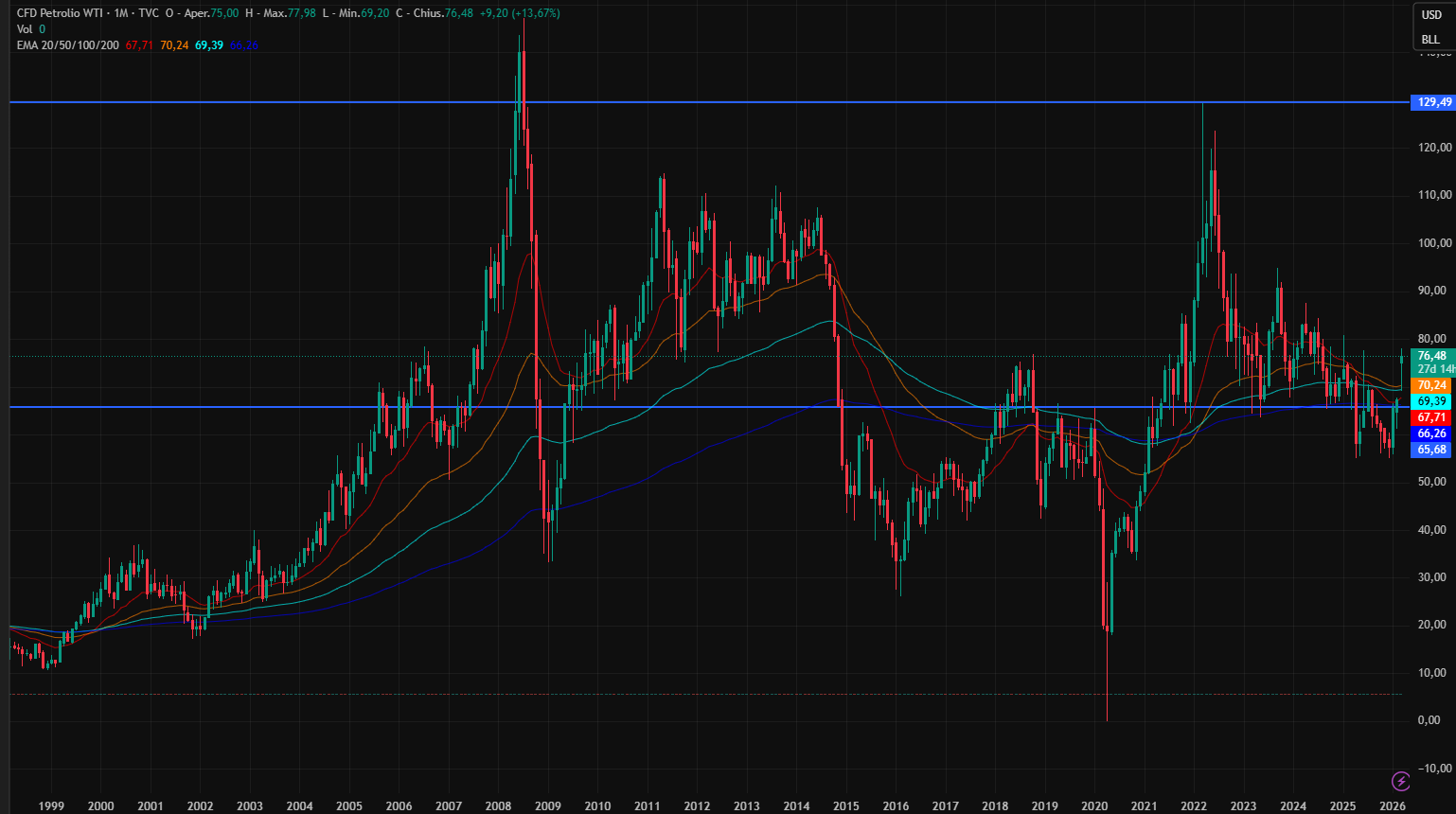Image resolution: width=1456 pixels, height=814 pixels.
Task: Click the dark blue EMA value 66,26 in legend
Action: pos(243,45)
